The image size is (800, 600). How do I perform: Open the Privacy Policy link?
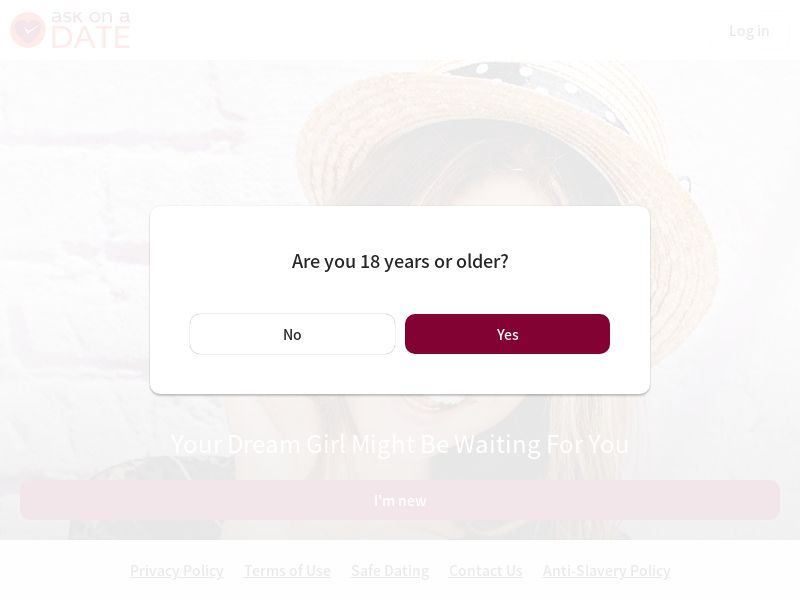(x=177, y=571)
